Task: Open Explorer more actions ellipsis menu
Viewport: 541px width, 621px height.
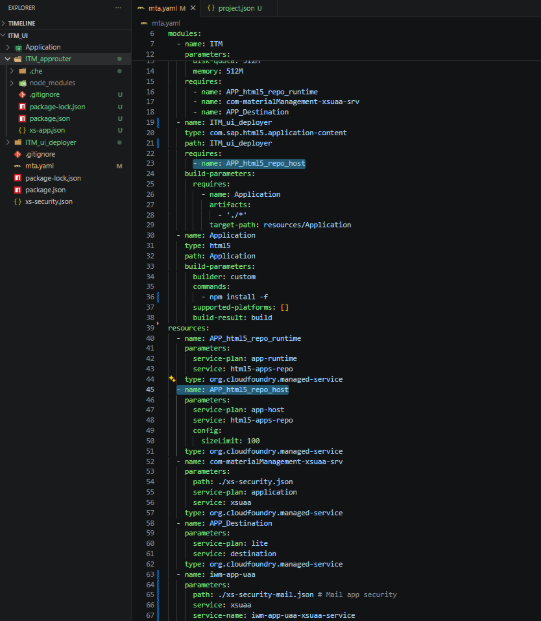Action: click(118, 8)
